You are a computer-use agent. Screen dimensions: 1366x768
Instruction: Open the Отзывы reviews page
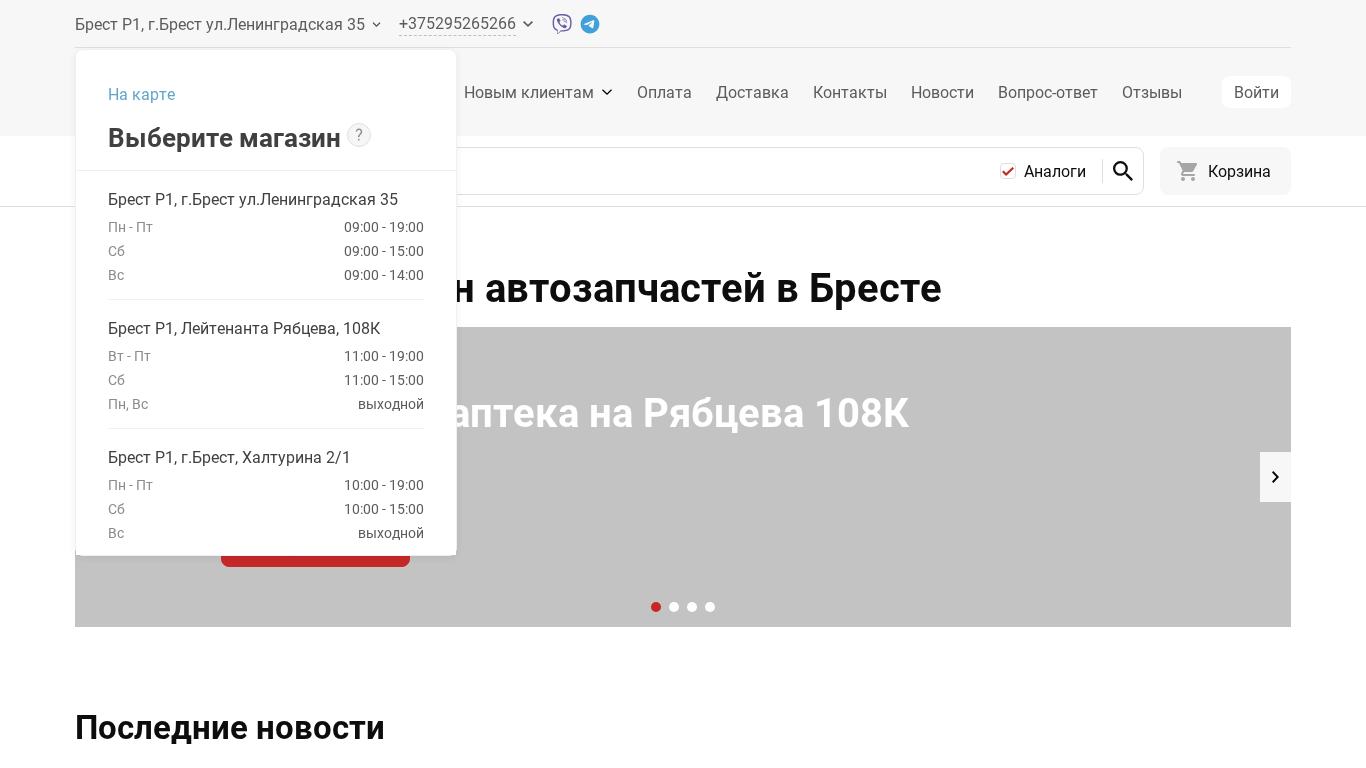pos(1151,92)
